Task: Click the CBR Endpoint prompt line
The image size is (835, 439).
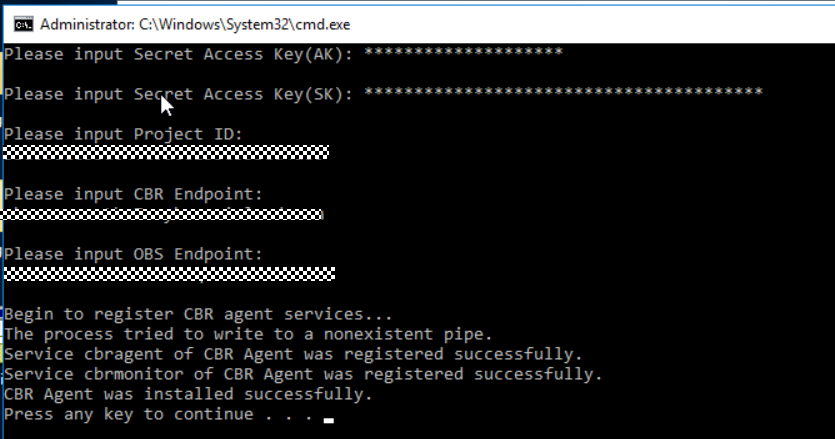Action: pyautogui.click(x=133, y=194)
